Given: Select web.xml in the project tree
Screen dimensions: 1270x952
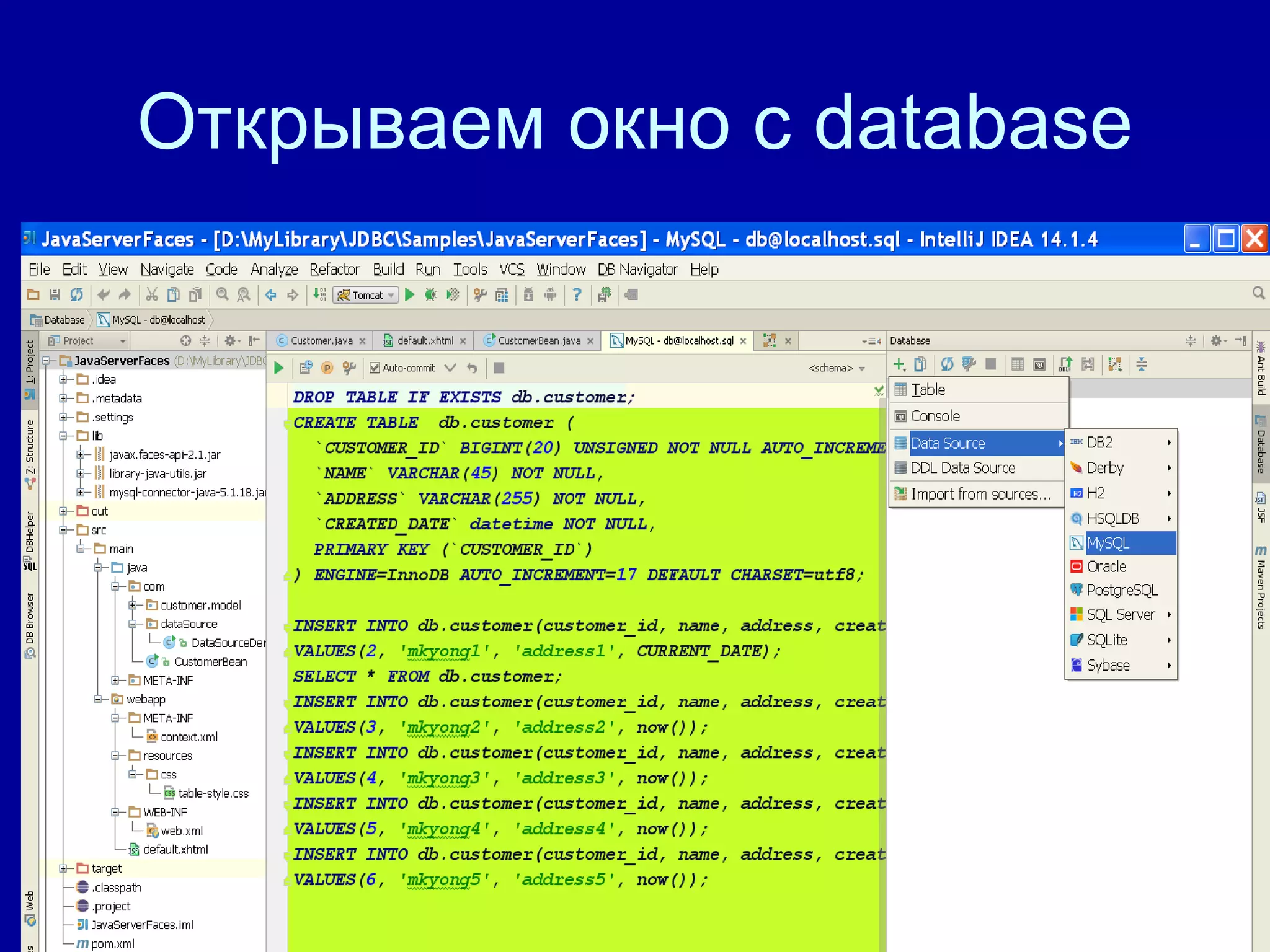Looking at the screenshot, I should pos(175,831).
